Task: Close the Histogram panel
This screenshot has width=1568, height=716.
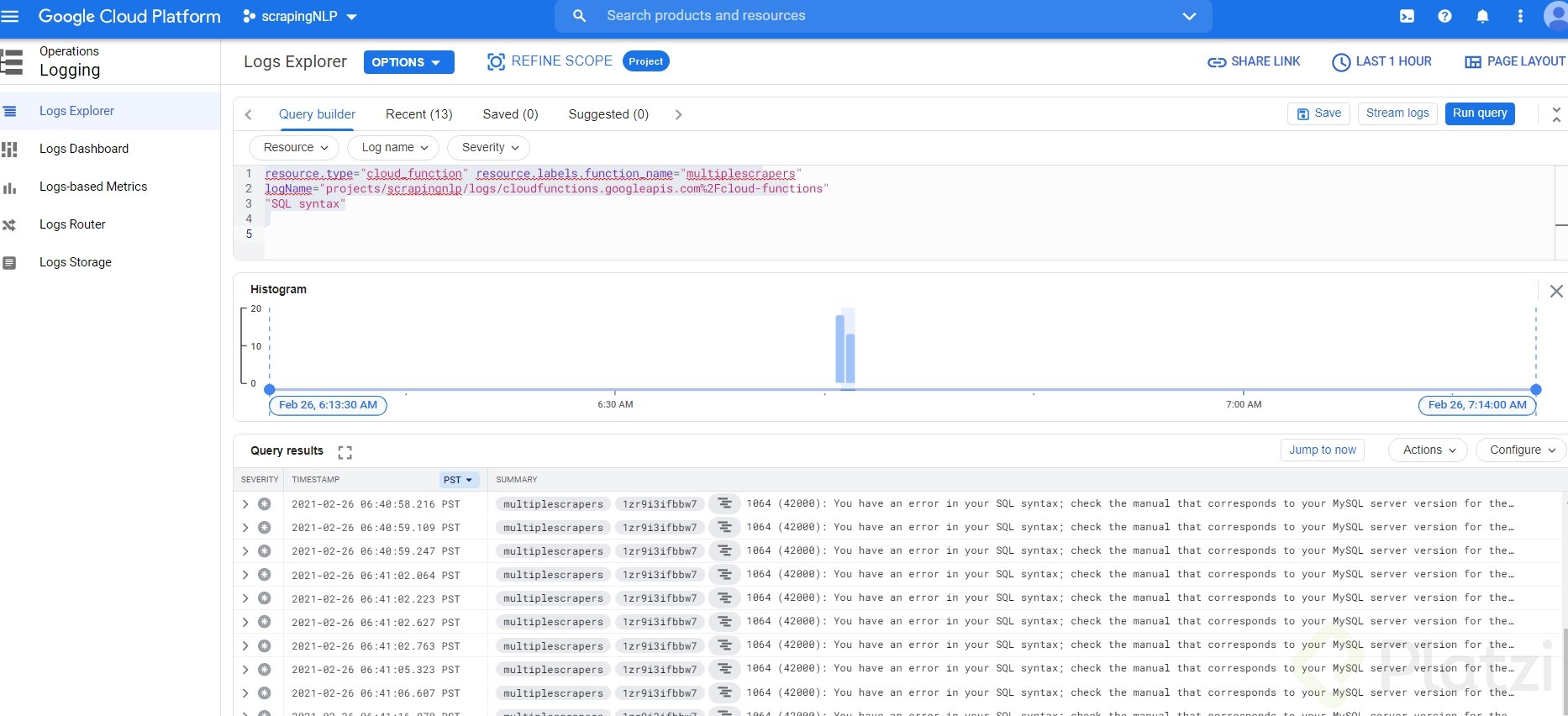Action: pyautogui.click(x=1556, y=291)
